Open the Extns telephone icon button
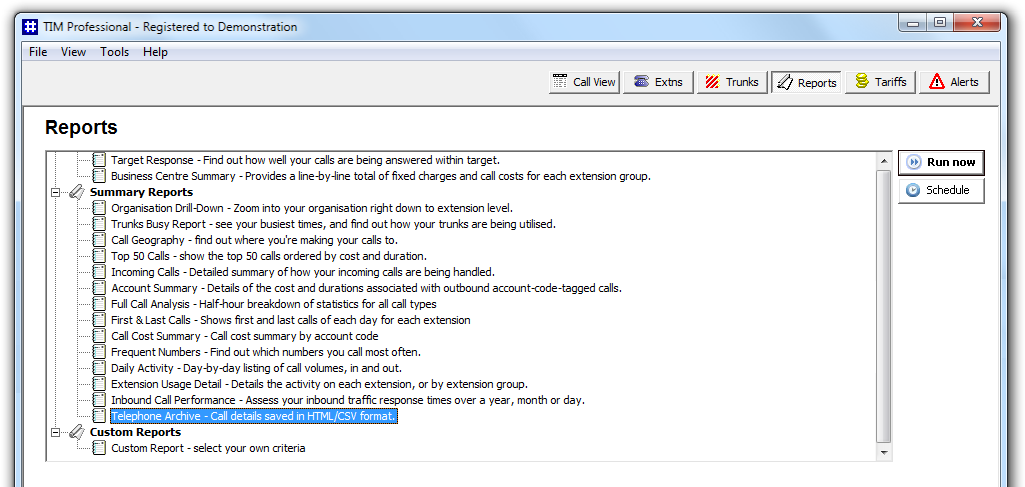This screenshot has width=1025, height=487. pos(658,82)
